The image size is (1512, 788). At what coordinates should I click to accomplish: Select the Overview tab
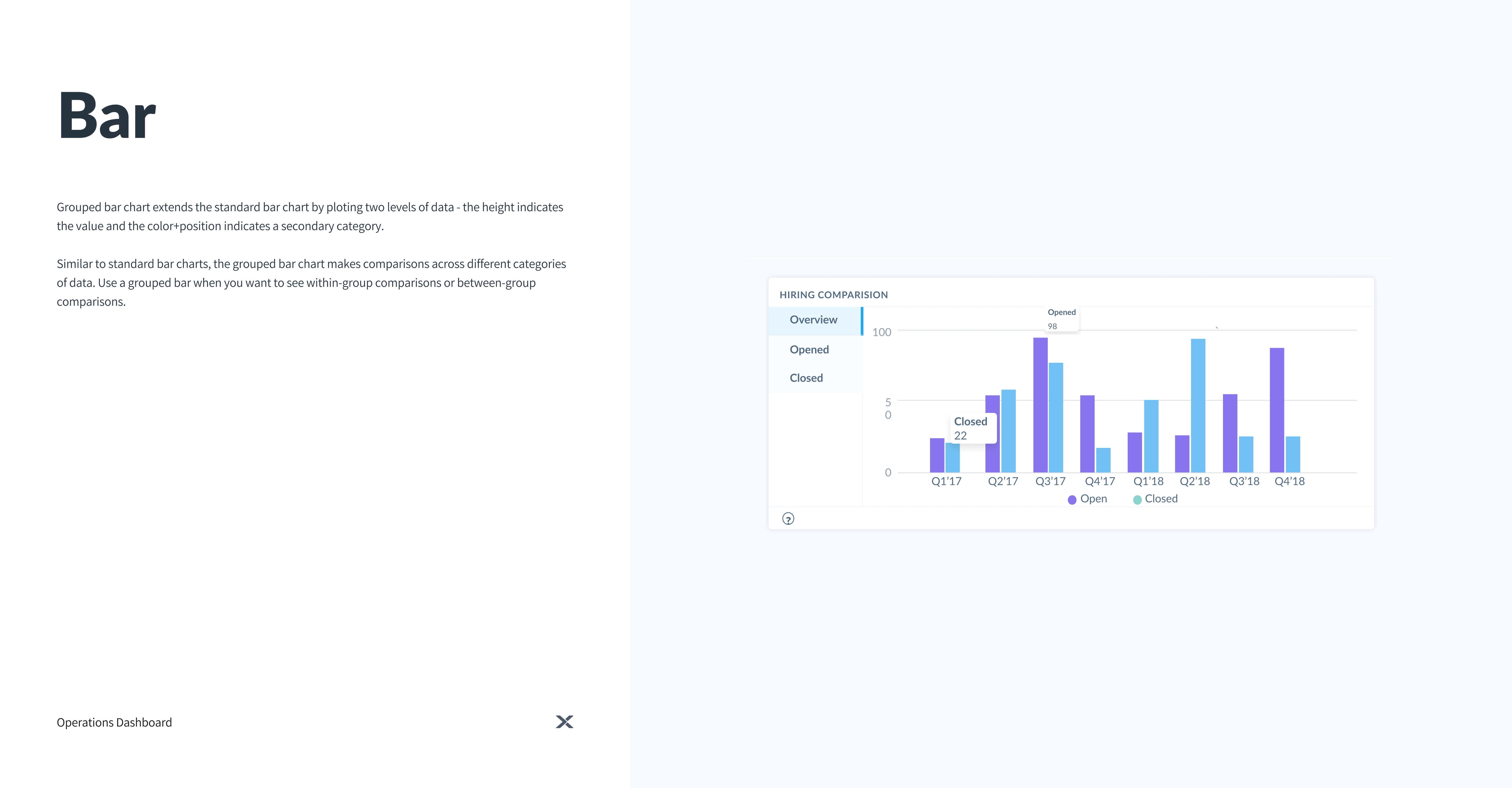pyautogui.click(x=813, y=320)
